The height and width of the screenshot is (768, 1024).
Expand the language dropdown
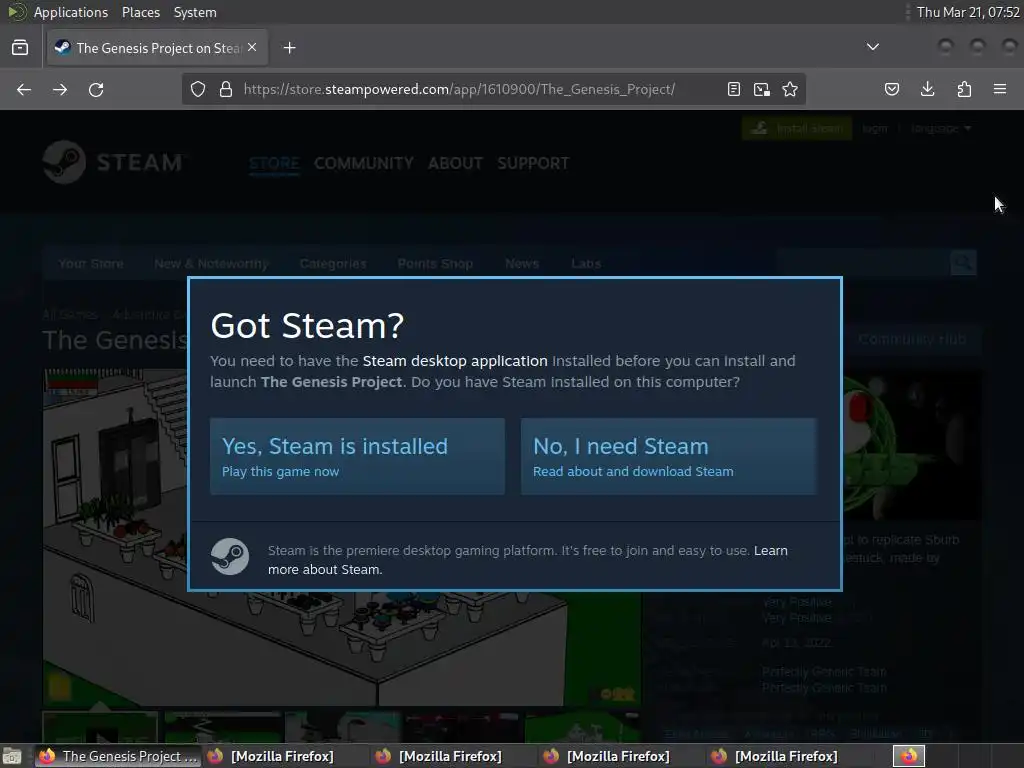[x=941, y=129]
